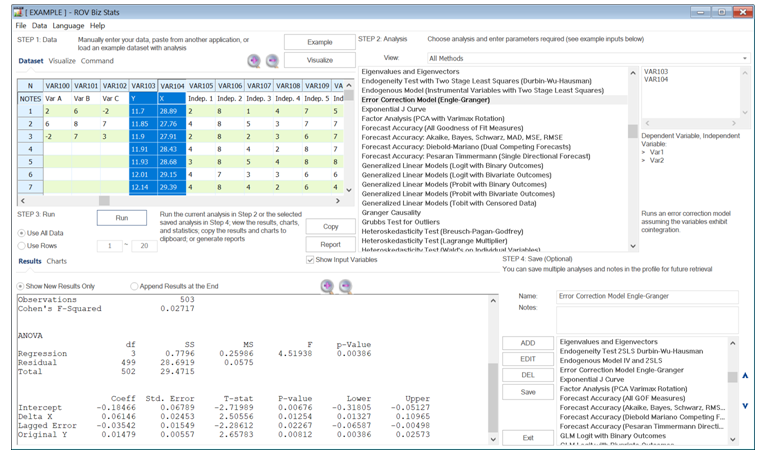766x455 pixels.
Task: Click cell 28.89 in VAR104 column
Action: click(171, 111)
